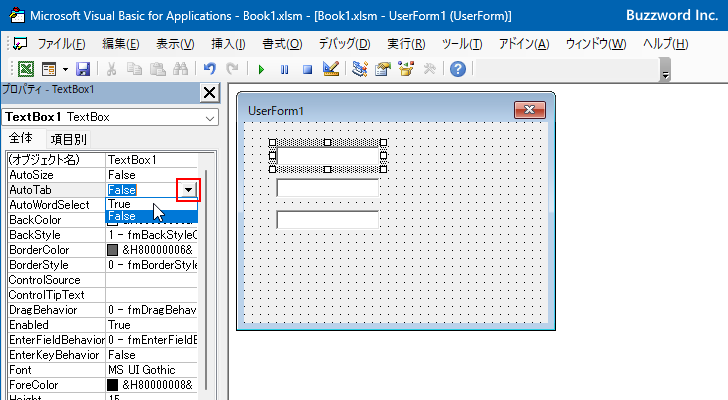Click the third text box on UserForm1
This screenshot has height=400, width=728.
[x=328, y=219]
